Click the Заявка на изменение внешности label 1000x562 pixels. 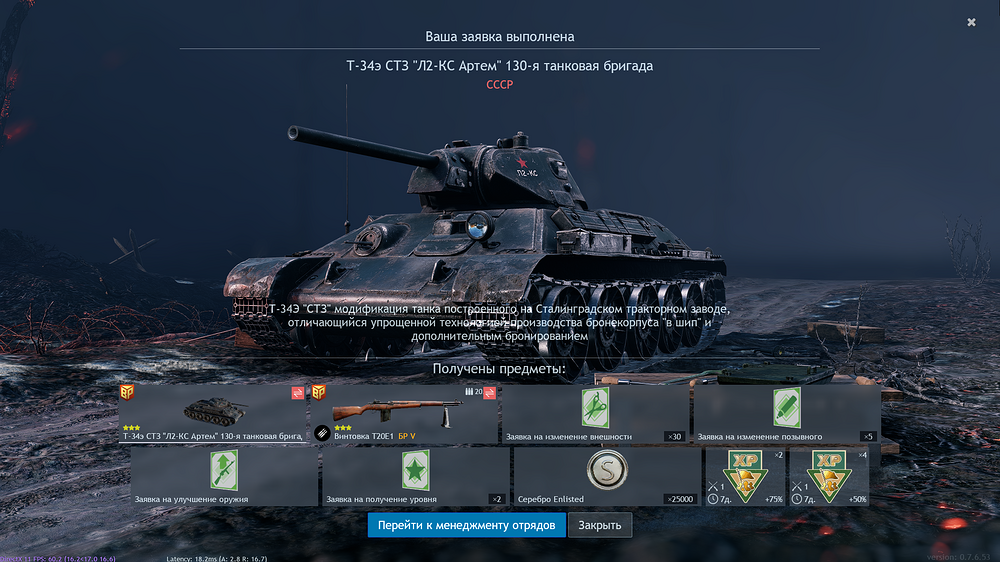(569, 437)
